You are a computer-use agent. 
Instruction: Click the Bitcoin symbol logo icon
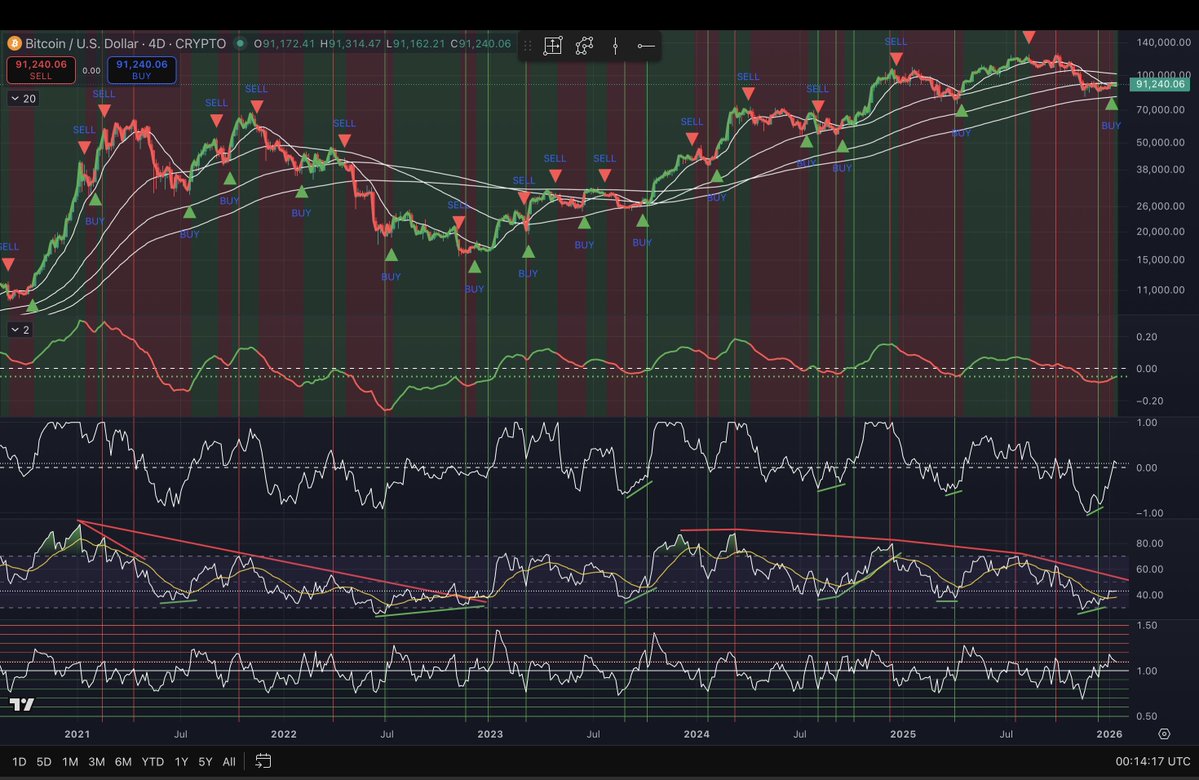(x=14, y=44)
